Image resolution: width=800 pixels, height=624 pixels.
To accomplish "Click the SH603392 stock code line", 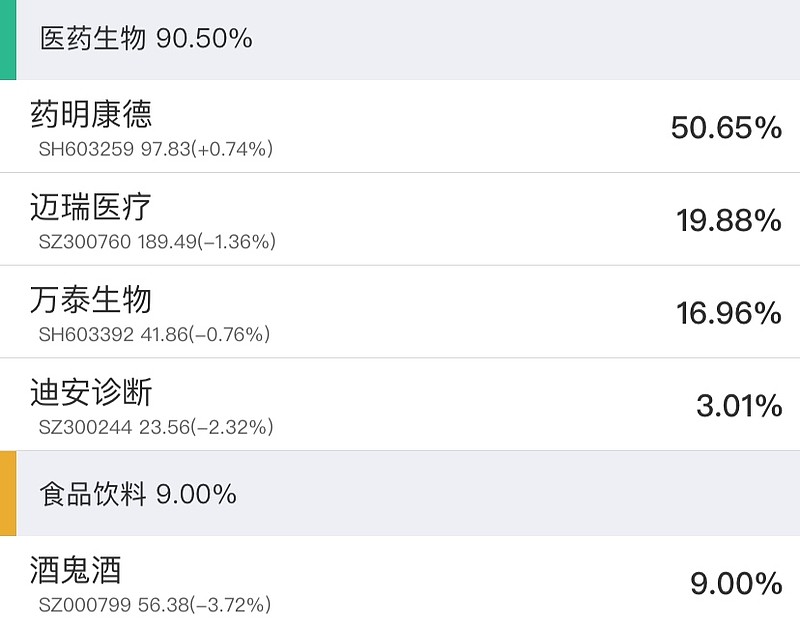I will [x=154, y=334].
